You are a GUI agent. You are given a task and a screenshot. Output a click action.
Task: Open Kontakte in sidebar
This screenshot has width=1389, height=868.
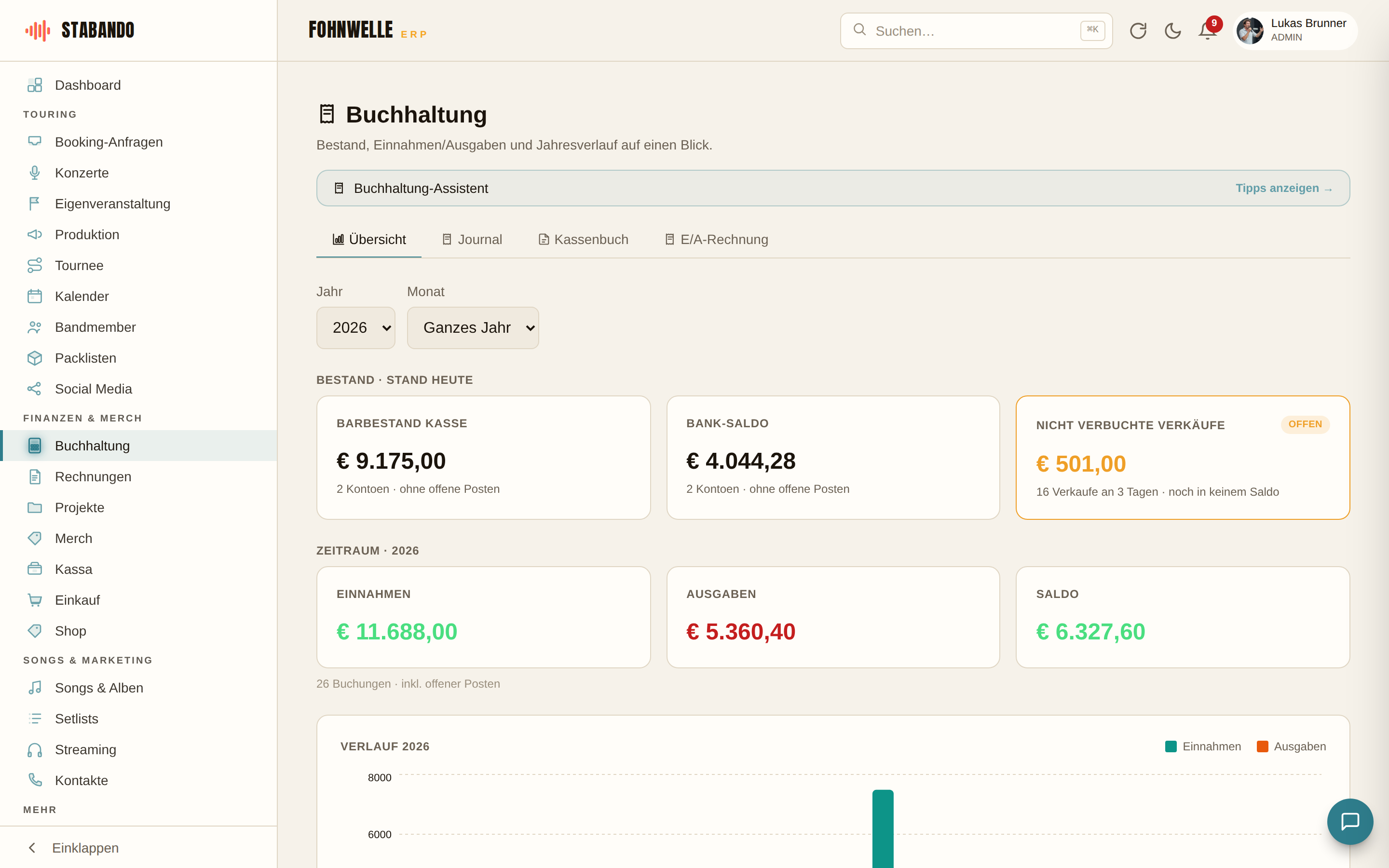(138, 781)
